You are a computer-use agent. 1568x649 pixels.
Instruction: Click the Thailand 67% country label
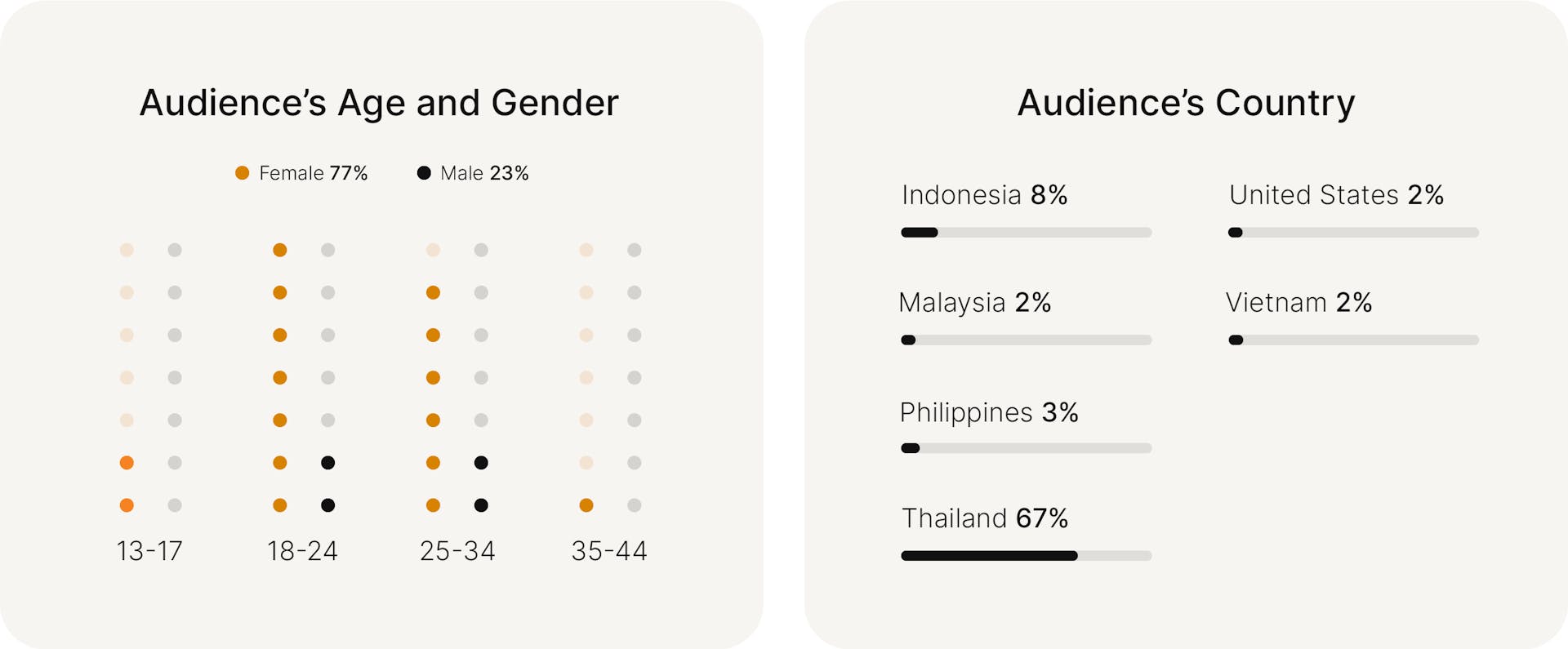point(985,518)
